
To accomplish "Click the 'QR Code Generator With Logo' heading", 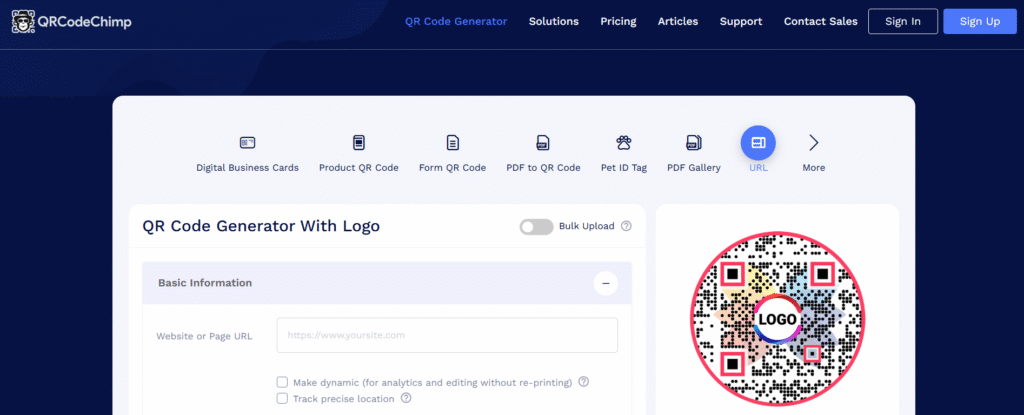I will point(261,226).
